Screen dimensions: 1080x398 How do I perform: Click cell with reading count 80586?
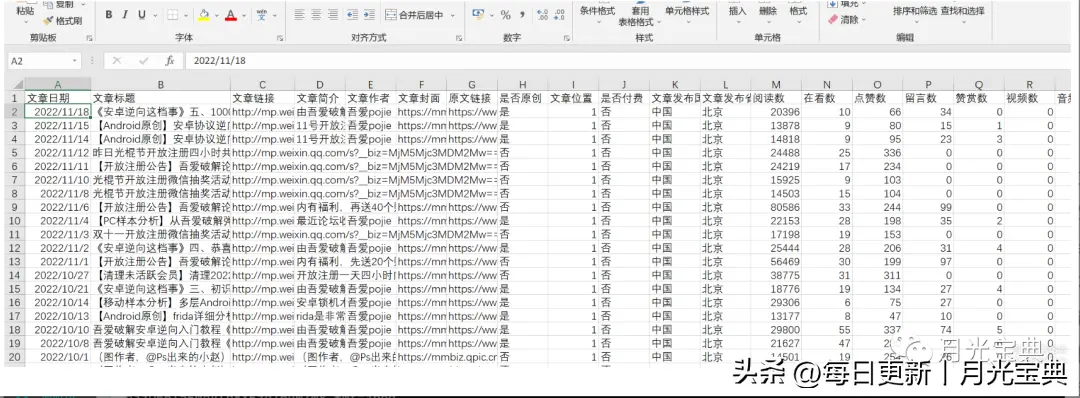coord(777,207)
